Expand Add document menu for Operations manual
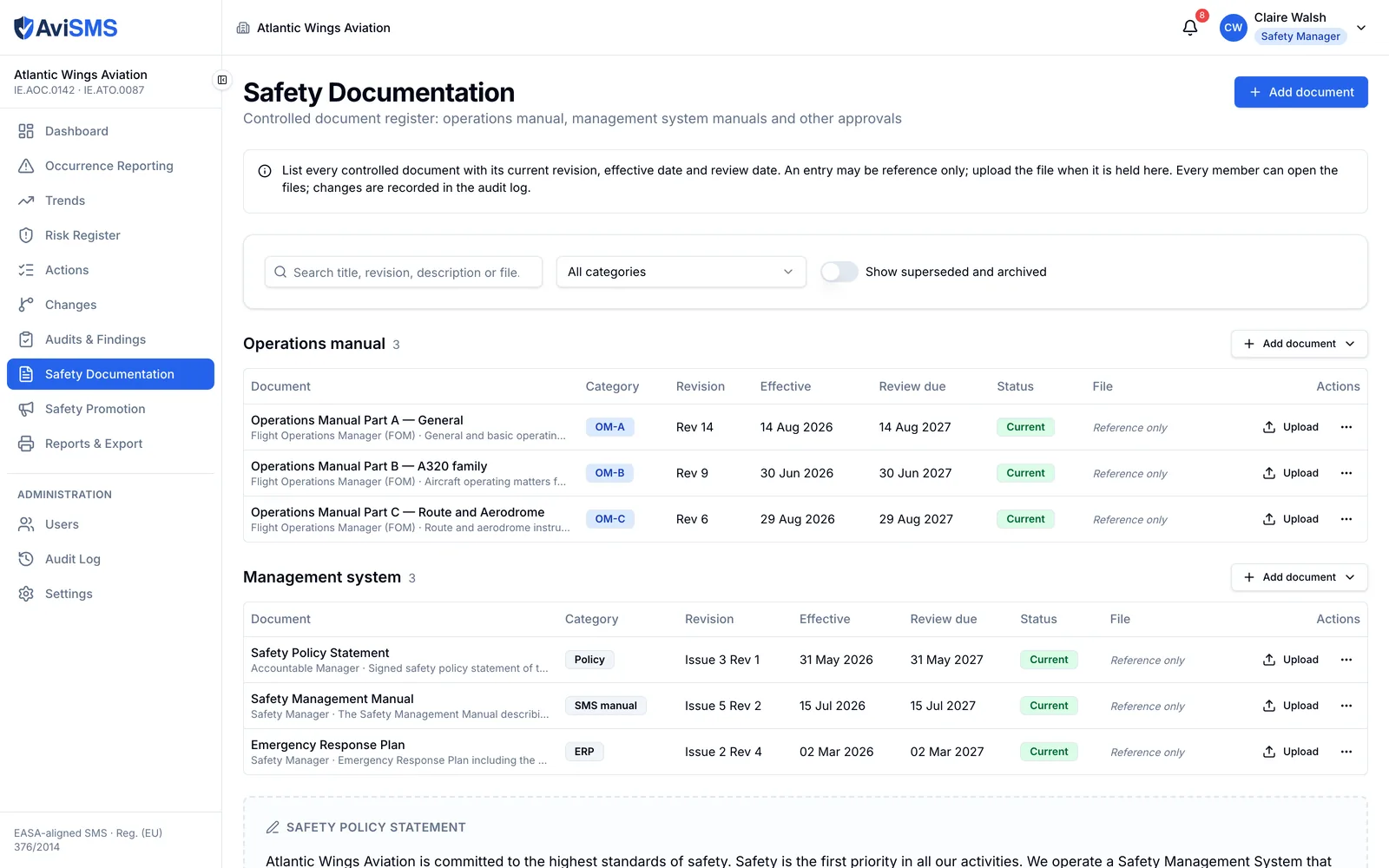Screen dimensions: 1389x868 1299,344
